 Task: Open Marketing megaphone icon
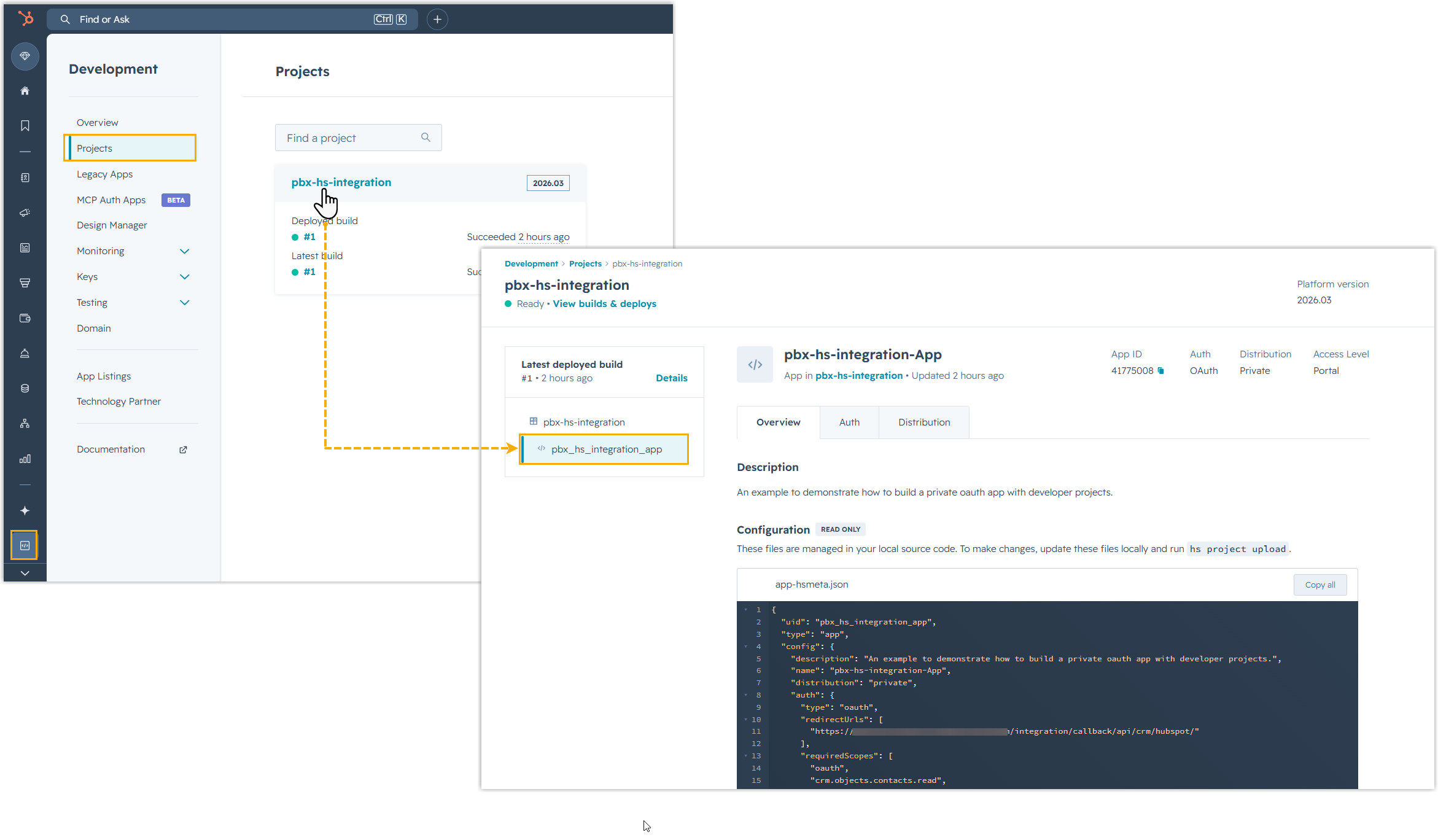[25, 213]
